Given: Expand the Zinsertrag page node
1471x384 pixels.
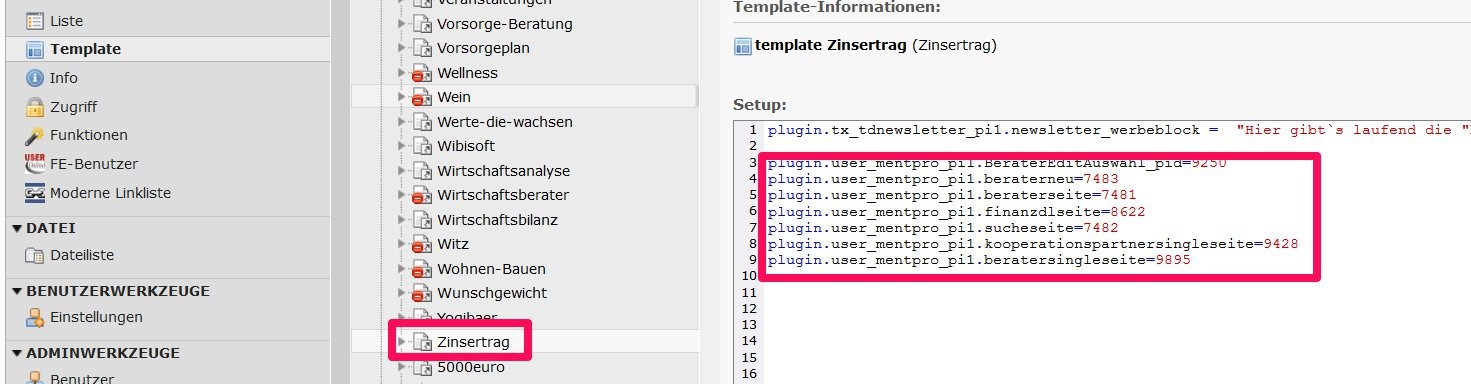Looking at the screenshot, I should coord(402,342).
